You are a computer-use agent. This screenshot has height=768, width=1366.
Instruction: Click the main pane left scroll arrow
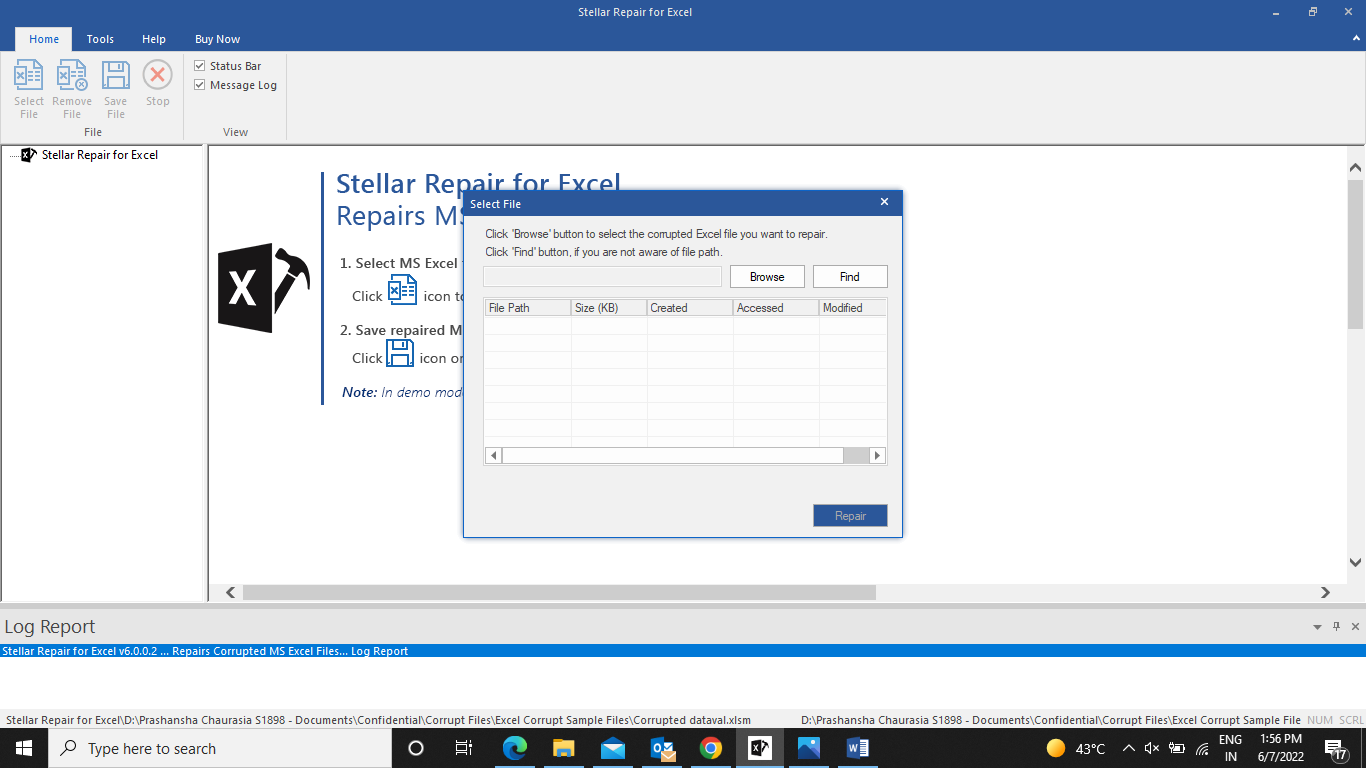click(x=231, y=593)
